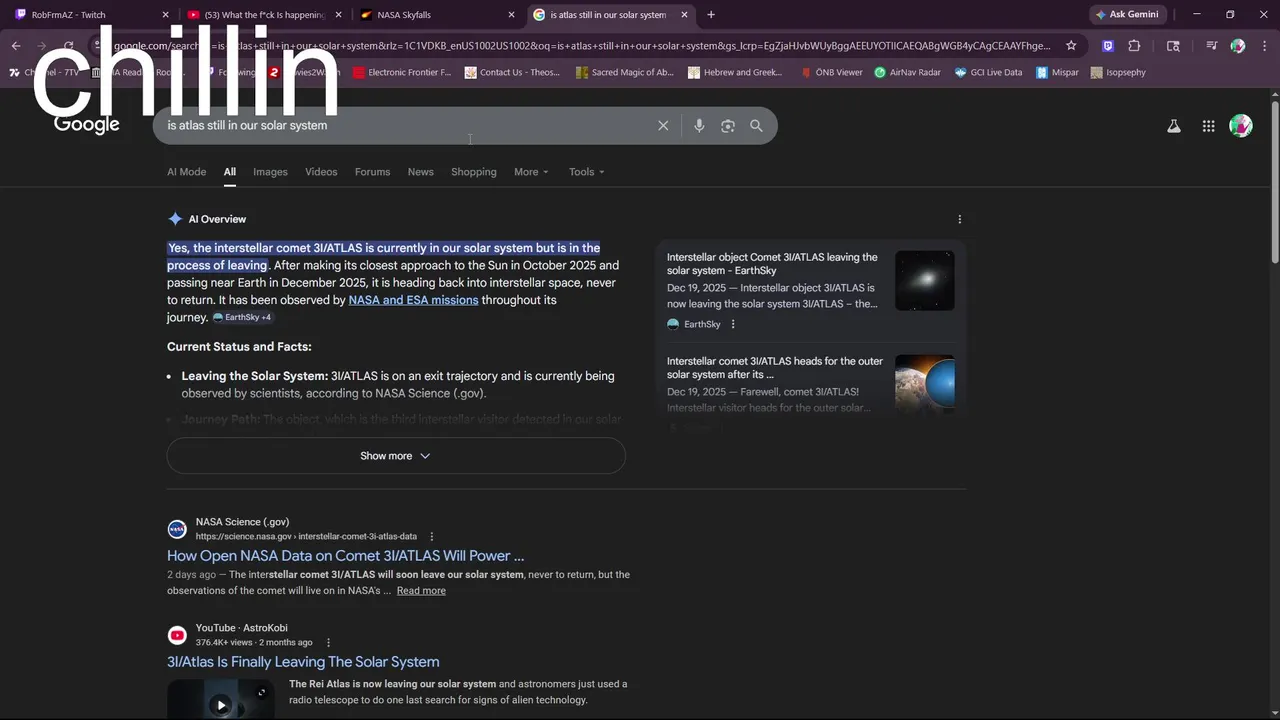Viewport: 1280px width, 720px height.
Task: Select the Forums results tab
Action: (x=372, y=172)
